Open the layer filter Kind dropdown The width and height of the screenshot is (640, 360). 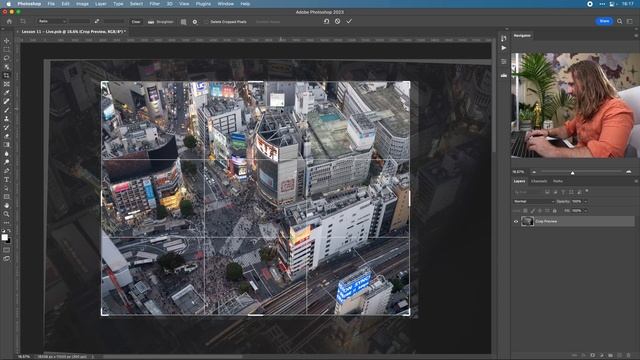(x=528, y=192)
